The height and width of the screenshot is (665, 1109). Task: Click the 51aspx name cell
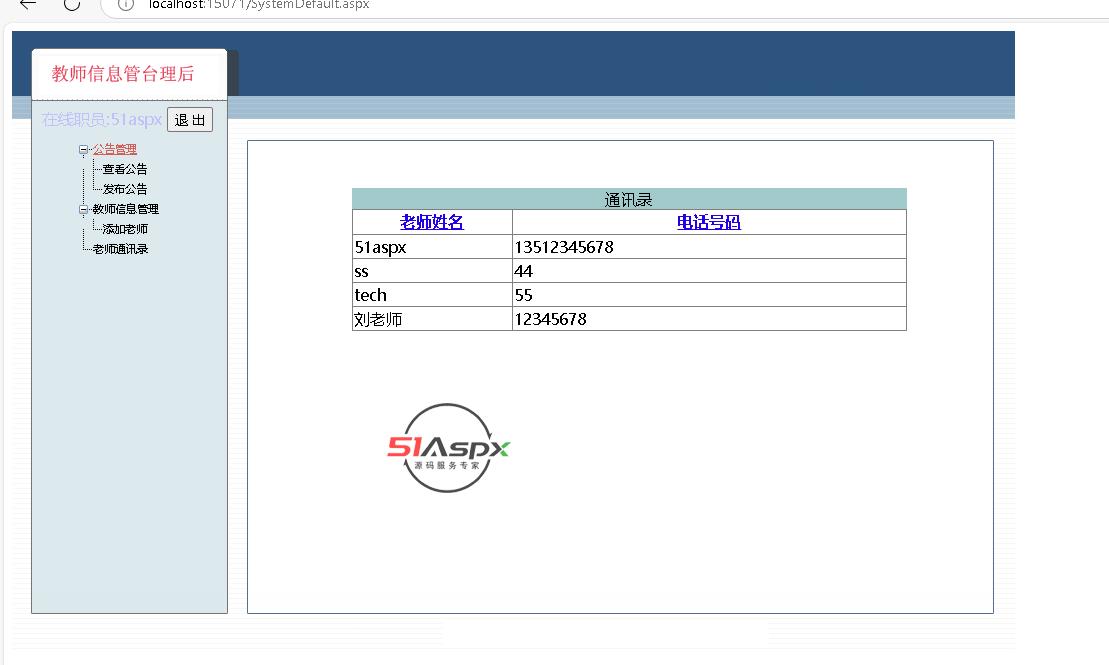tap(432, 247)
